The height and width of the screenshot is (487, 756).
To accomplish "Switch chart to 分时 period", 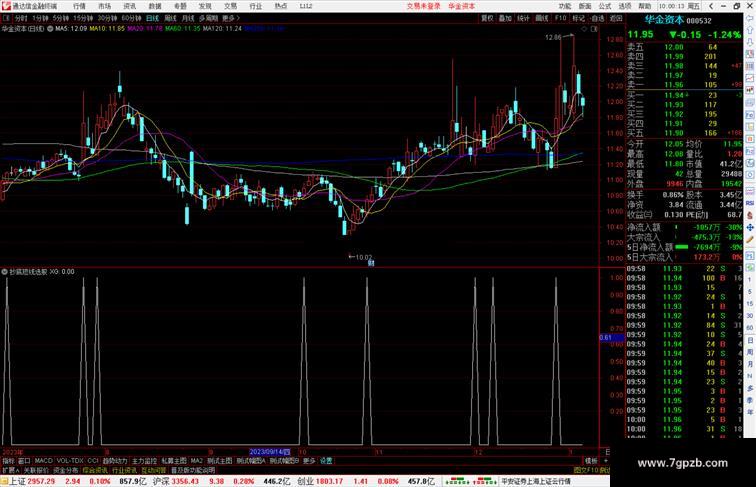I will coord(21,18).
